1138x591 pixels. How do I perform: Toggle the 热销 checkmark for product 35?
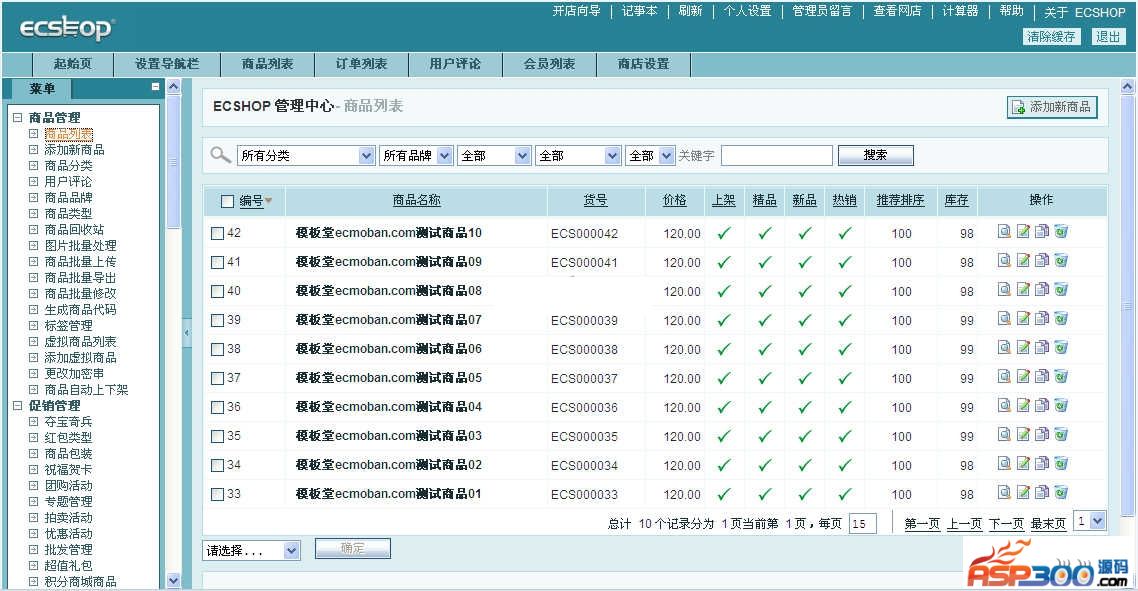[x=844, y=436]
